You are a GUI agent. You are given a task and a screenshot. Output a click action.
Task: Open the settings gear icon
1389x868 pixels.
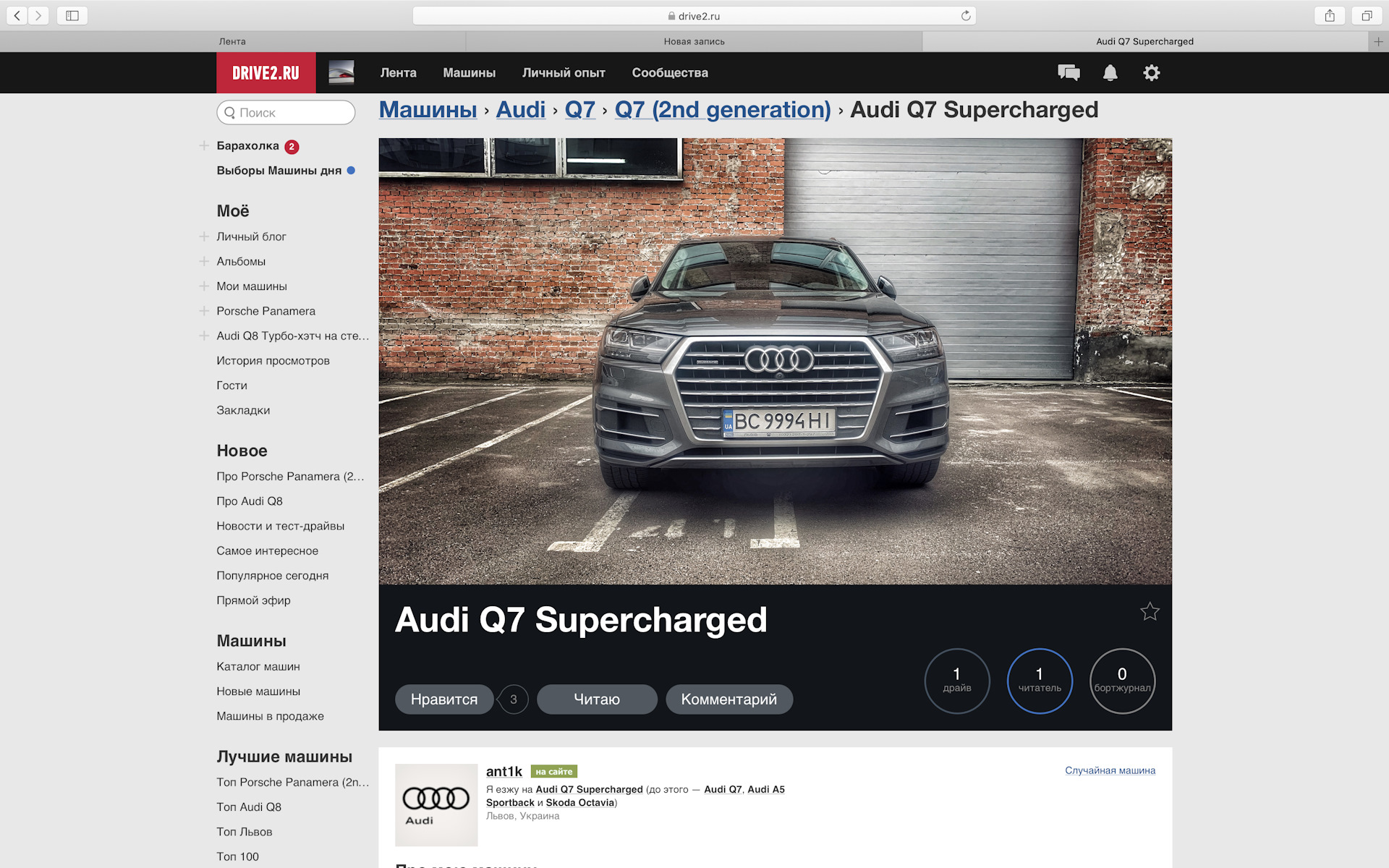(x=1151, y=72)
